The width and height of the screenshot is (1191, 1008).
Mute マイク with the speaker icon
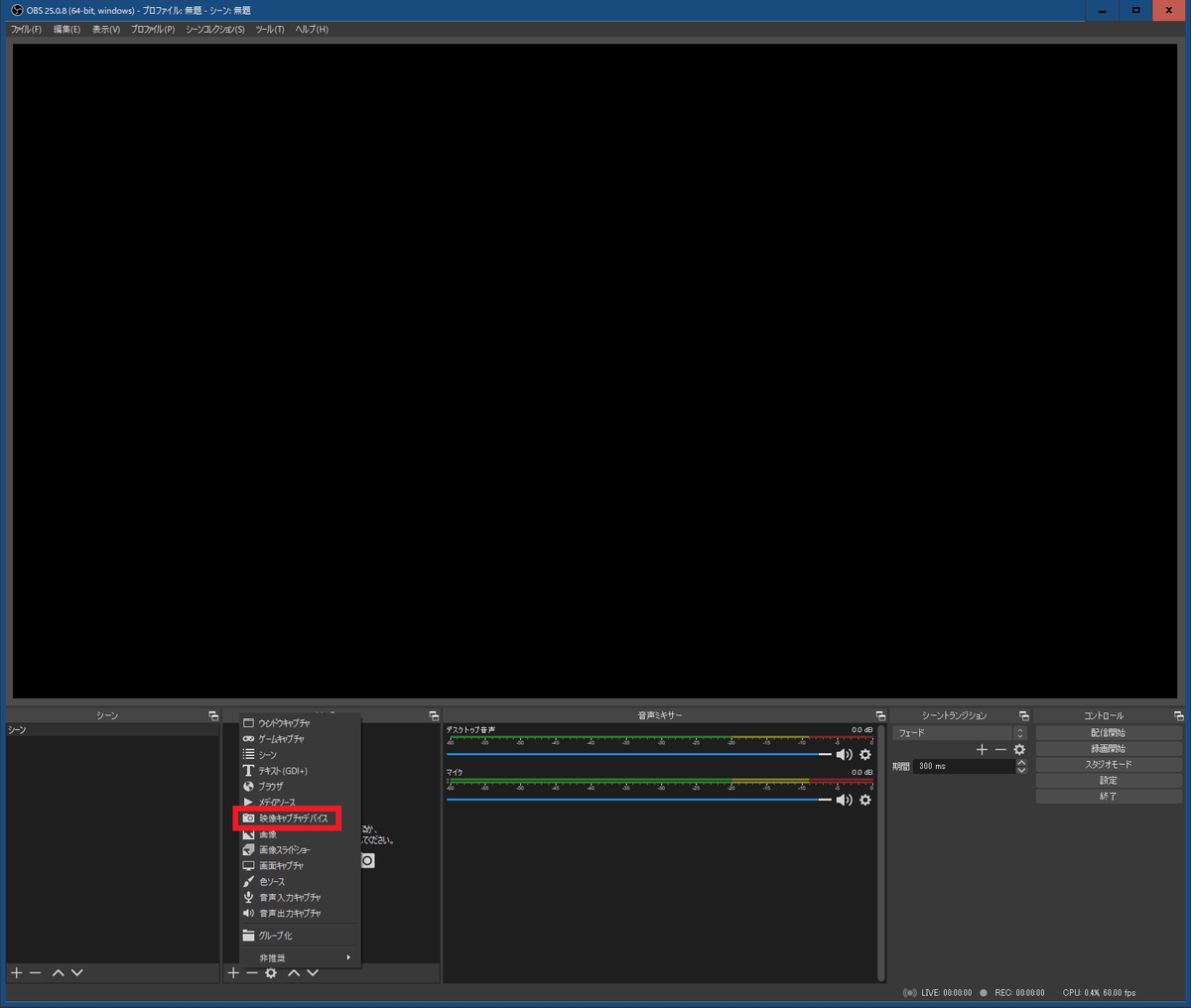[x=845, y=800]
